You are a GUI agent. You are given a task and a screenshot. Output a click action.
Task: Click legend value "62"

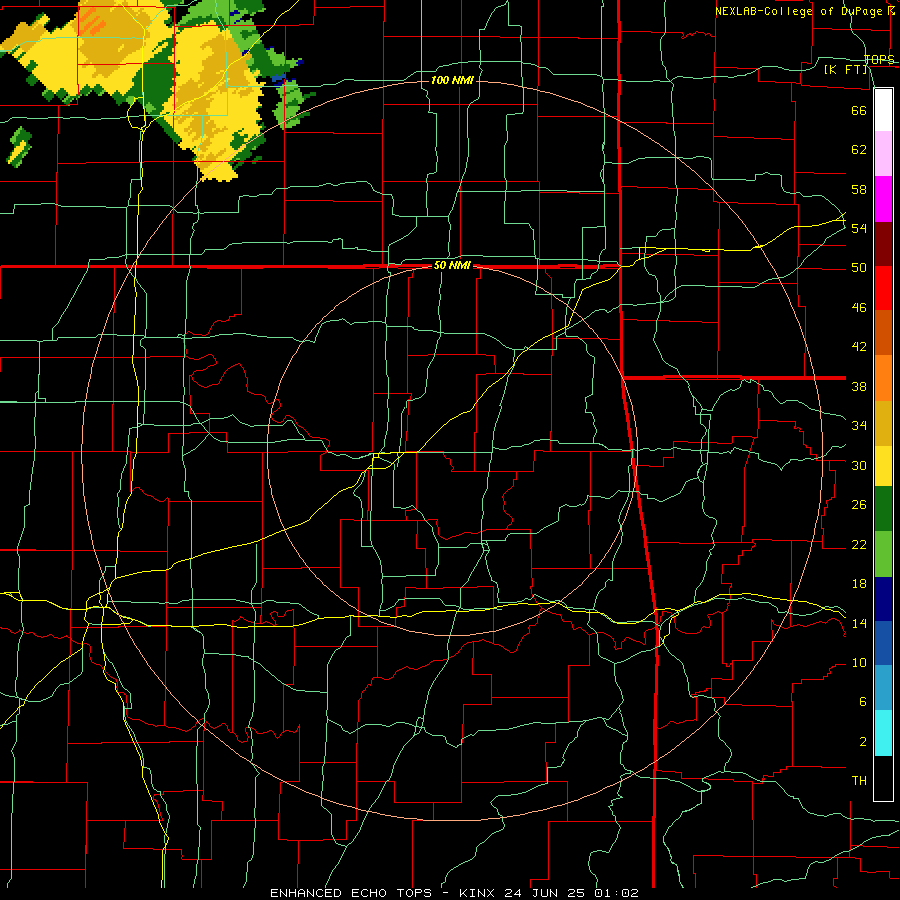pyautogui.click(x=859, y=150)
